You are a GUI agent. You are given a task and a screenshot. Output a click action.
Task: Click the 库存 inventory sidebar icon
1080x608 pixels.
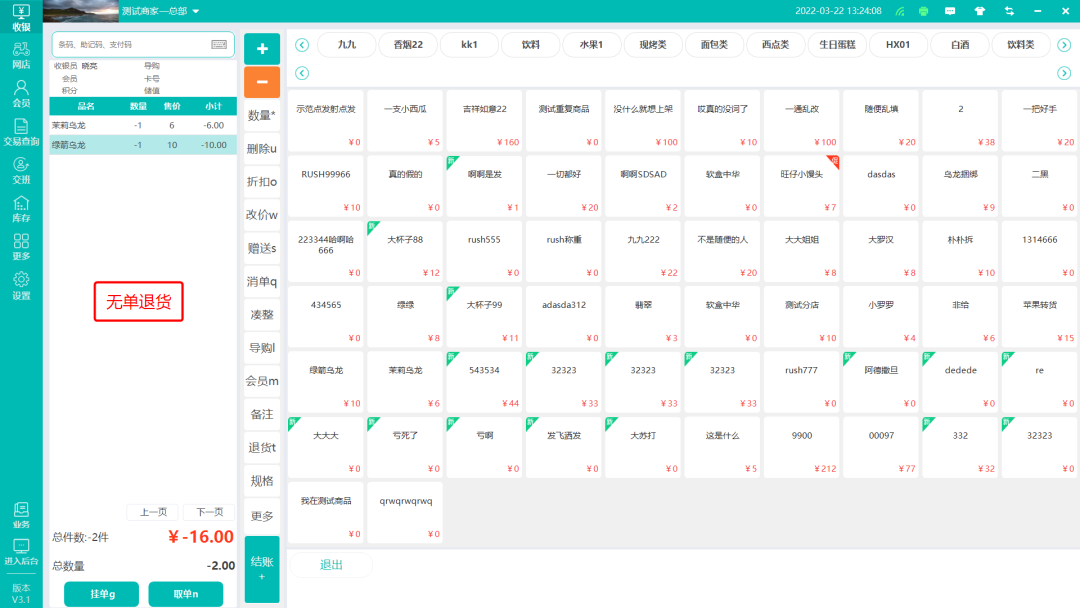point(21,209)
